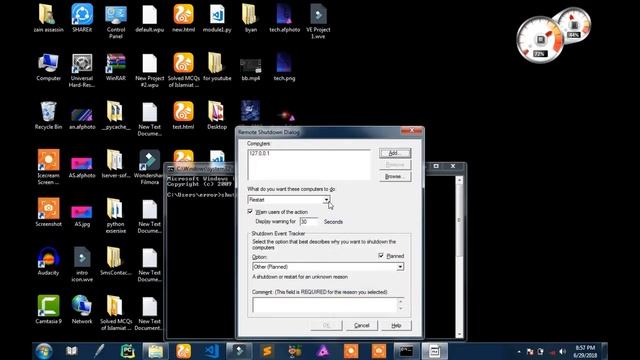
Task: Open the volume control in system tray
Action: point(562,351)
